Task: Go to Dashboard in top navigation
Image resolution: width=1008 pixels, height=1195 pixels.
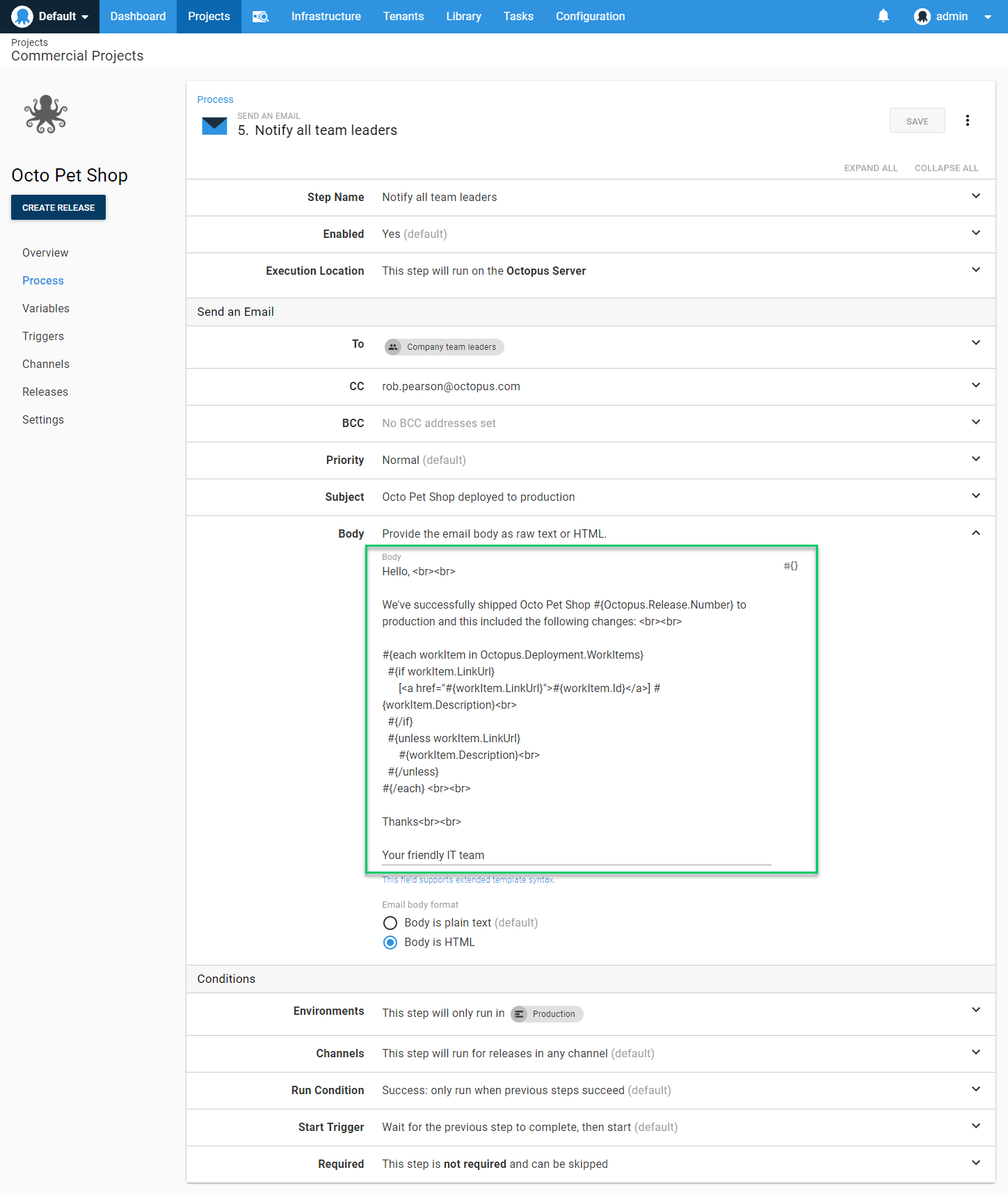Action: tap(138, 17)
